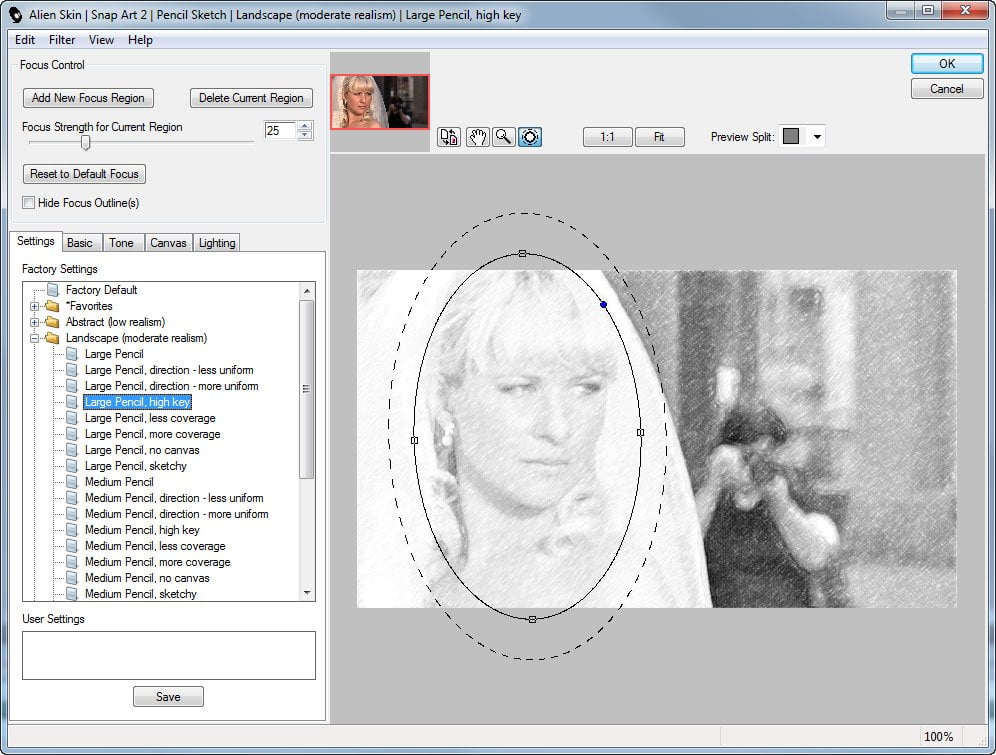Select the focus region tool icon

pyautogui.click(x=530, y=137)
